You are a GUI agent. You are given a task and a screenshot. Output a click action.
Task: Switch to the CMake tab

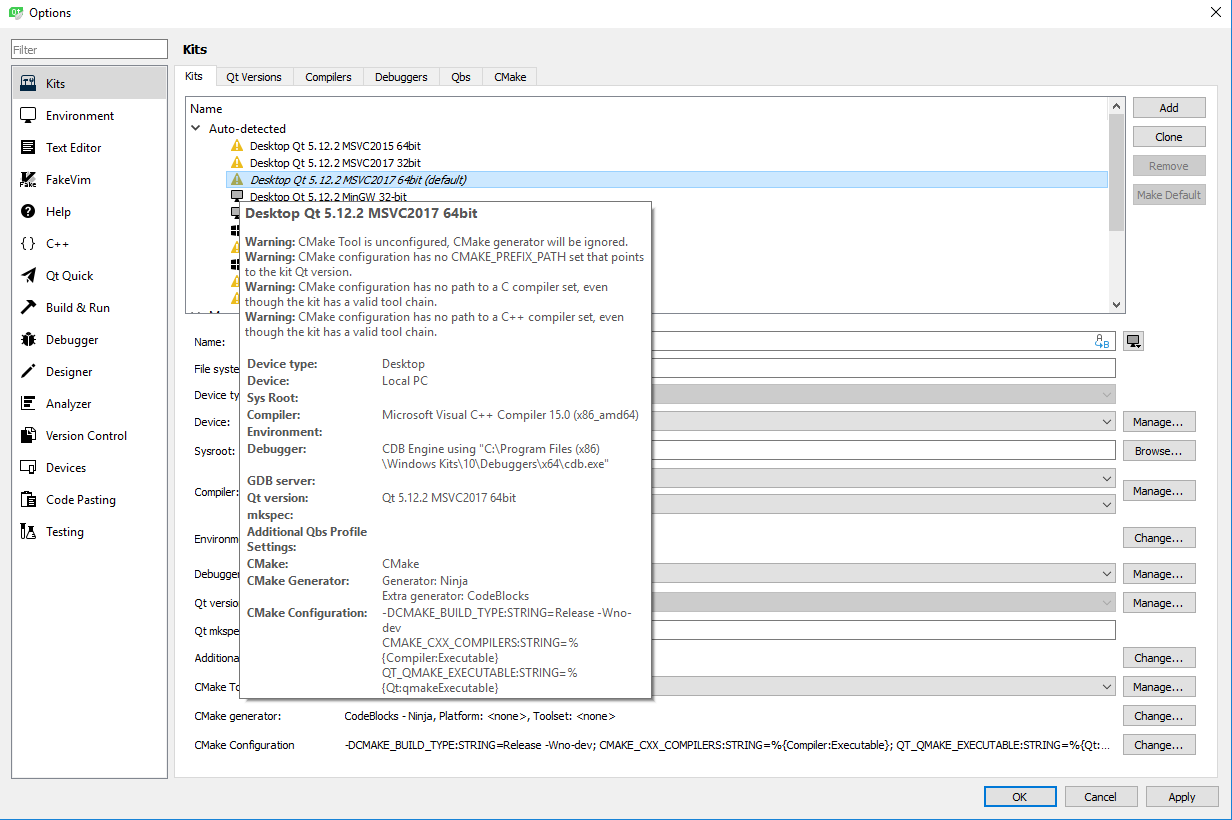[510, 77]
